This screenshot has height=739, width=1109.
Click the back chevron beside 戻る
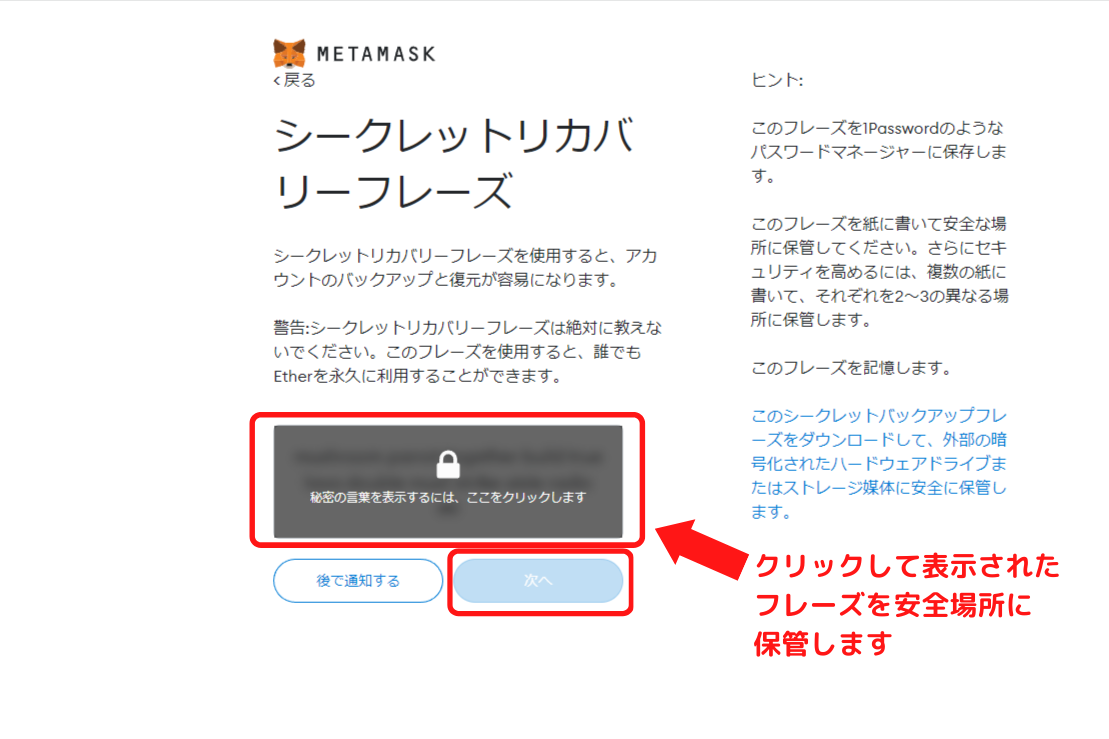(x=277, y=81)
